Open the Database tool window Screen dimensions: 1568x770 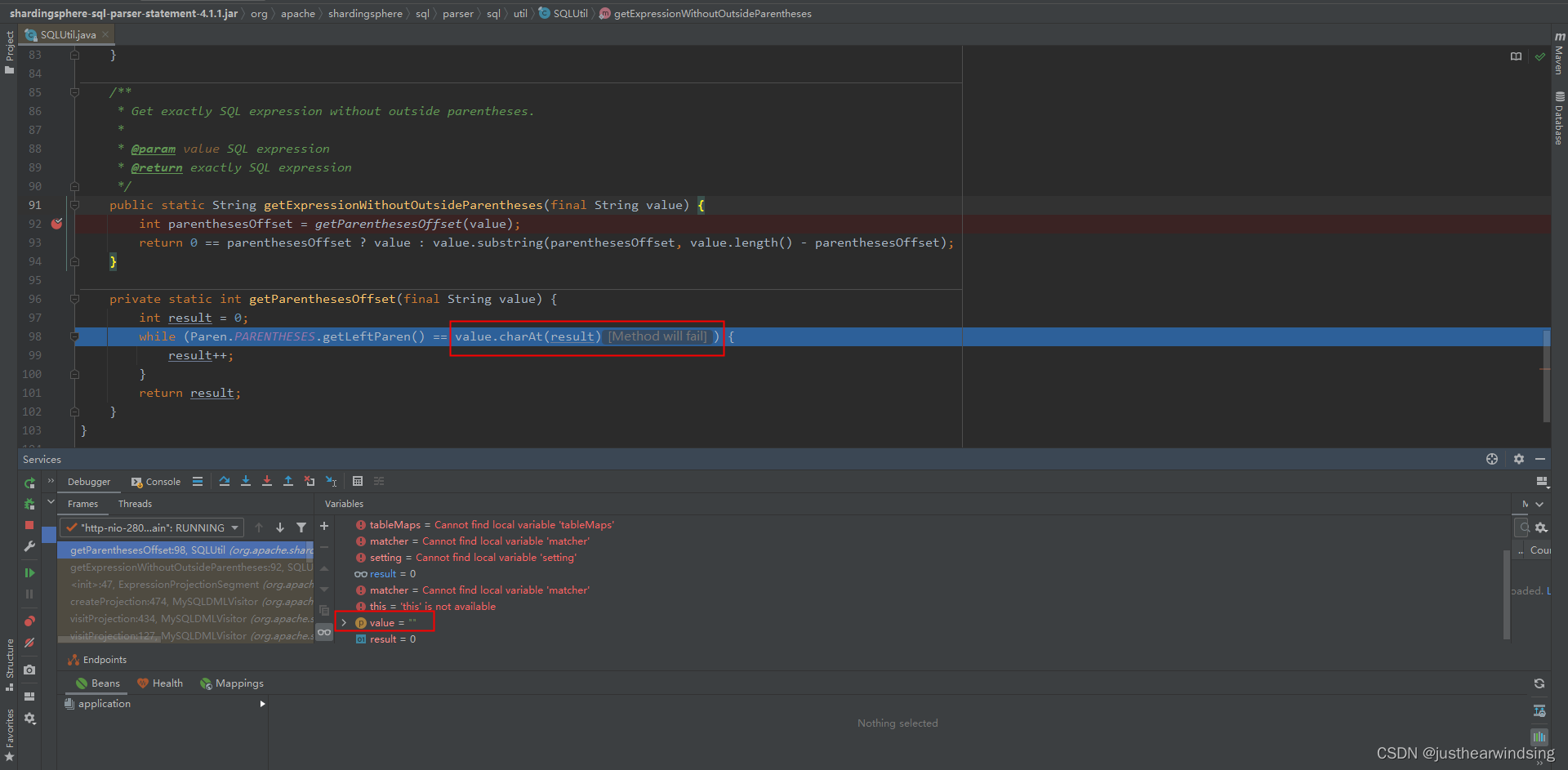[1559, 118]
